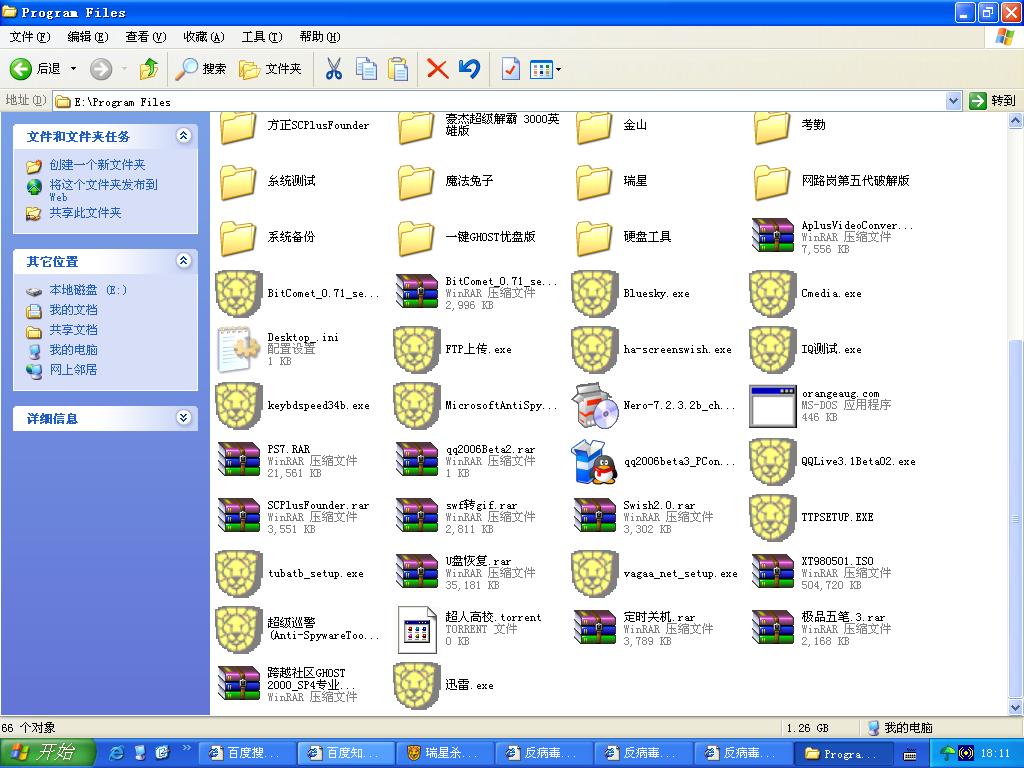Select the AplusVideoConver WinRAR archive icon
The width and height of the screenshot is (1024, 768).
click(x=773, y=236)
